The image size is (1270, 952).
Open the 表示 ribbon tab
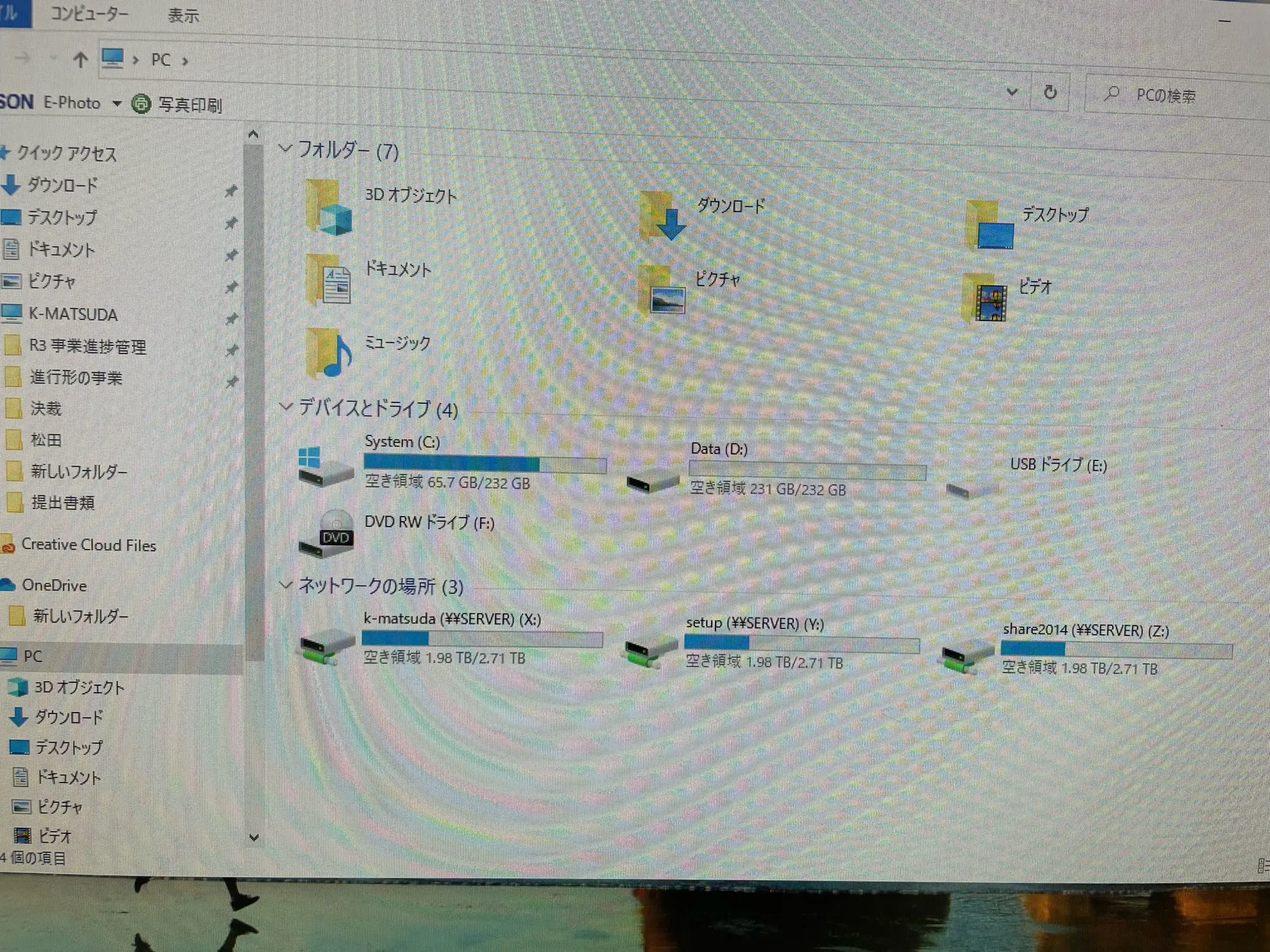(x=183, y=15)
